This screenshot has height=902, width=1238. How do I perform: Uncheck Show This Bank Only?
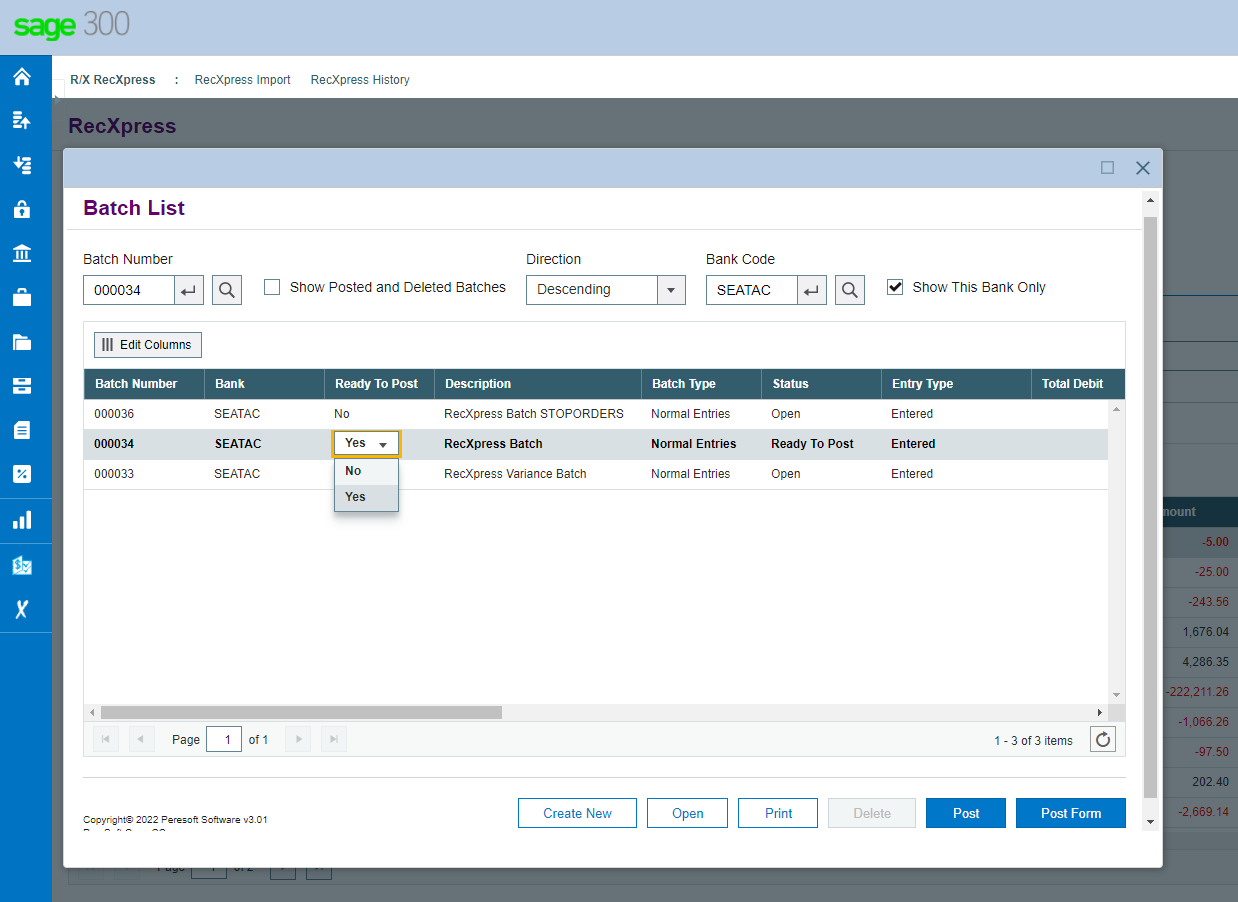(895, 287)
